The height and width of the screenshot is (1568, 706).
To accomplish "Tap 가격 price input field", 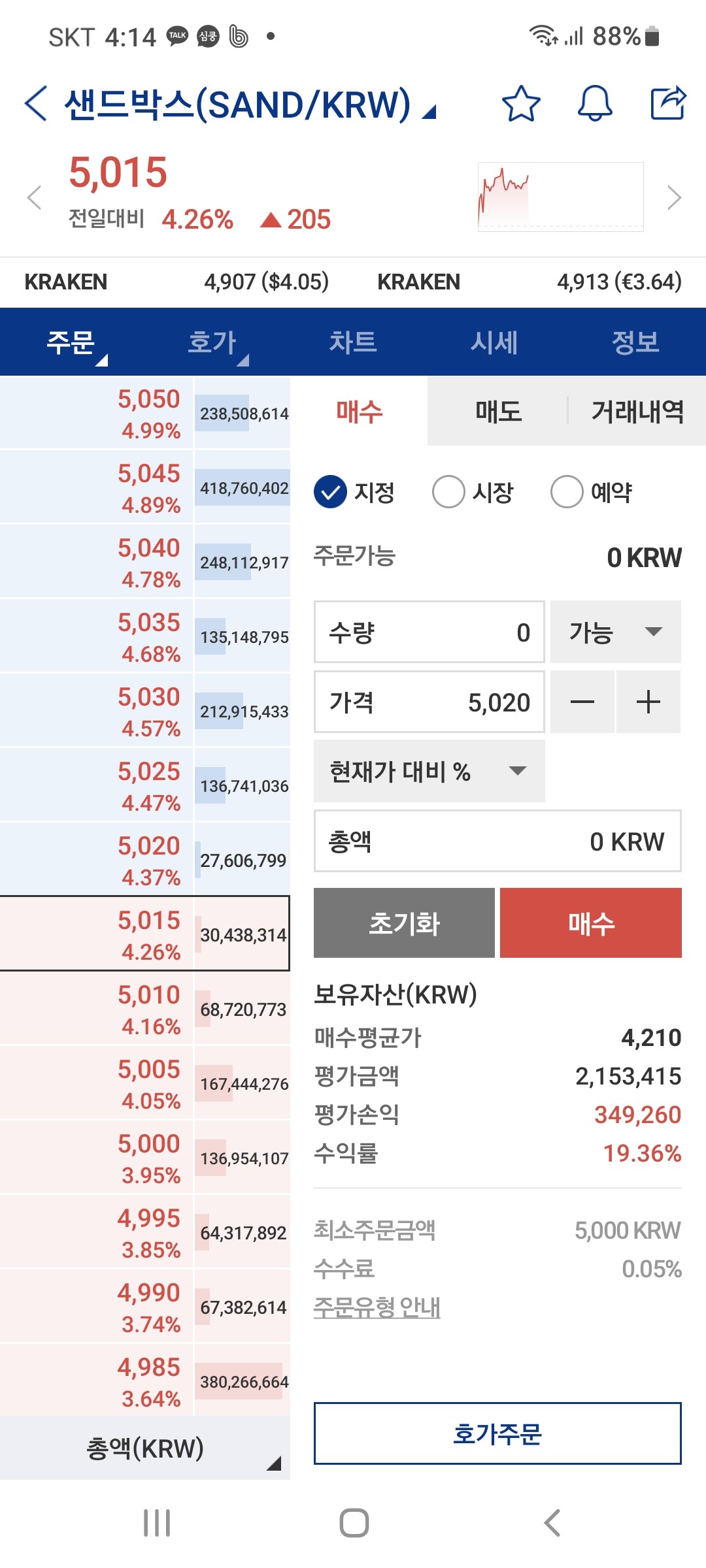I will [429, 702].
